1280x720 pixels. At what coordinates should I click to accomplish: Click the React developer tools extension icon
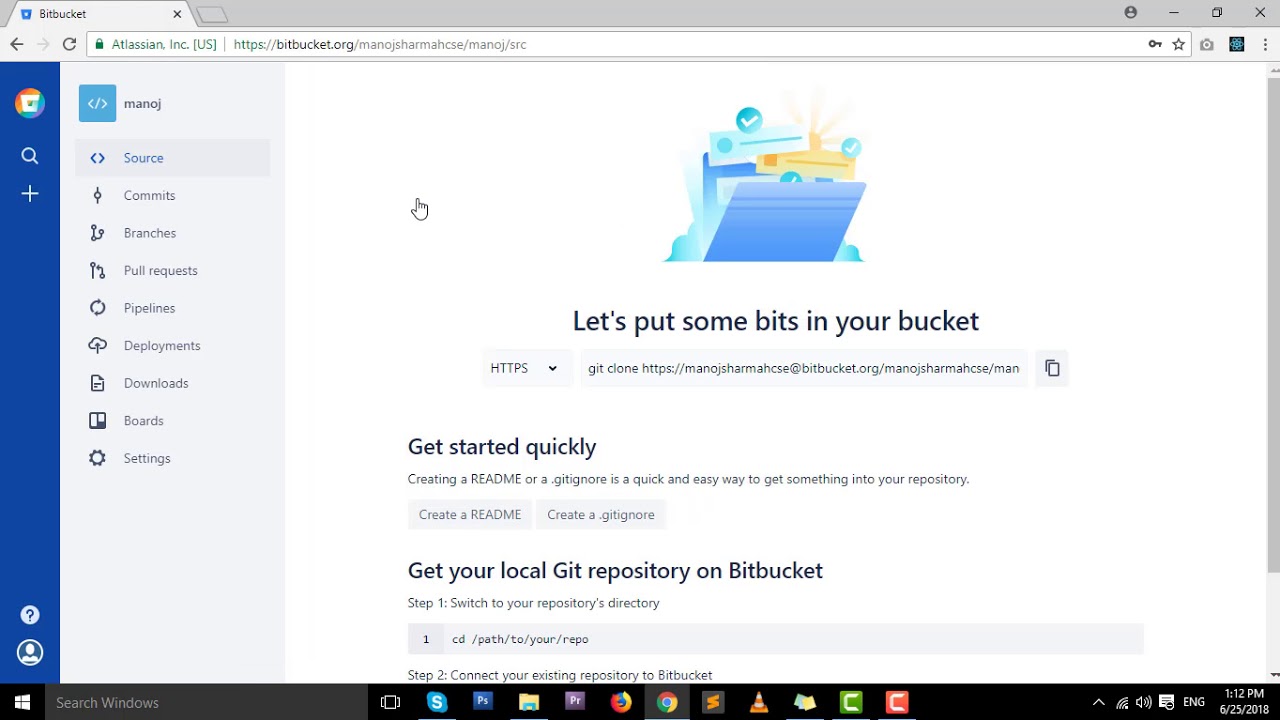(1237, 44)
